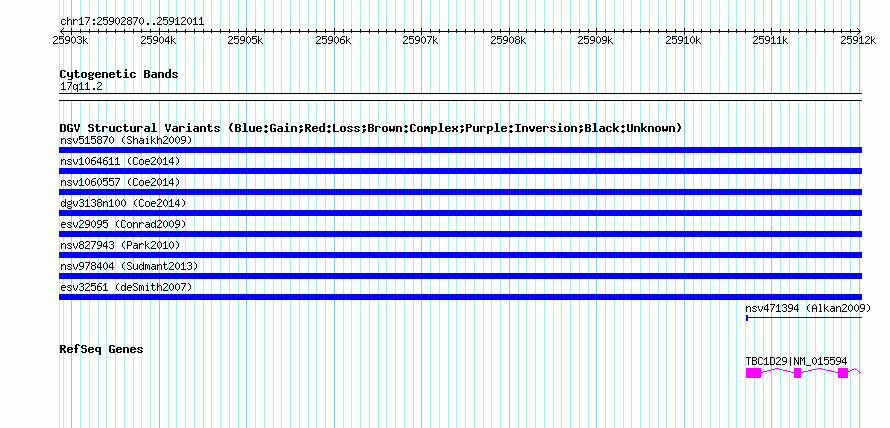Screen dimensions: 890x428
Task: Open nsv471394 (Alkan2009) variant label
Action: coord(808,308)
